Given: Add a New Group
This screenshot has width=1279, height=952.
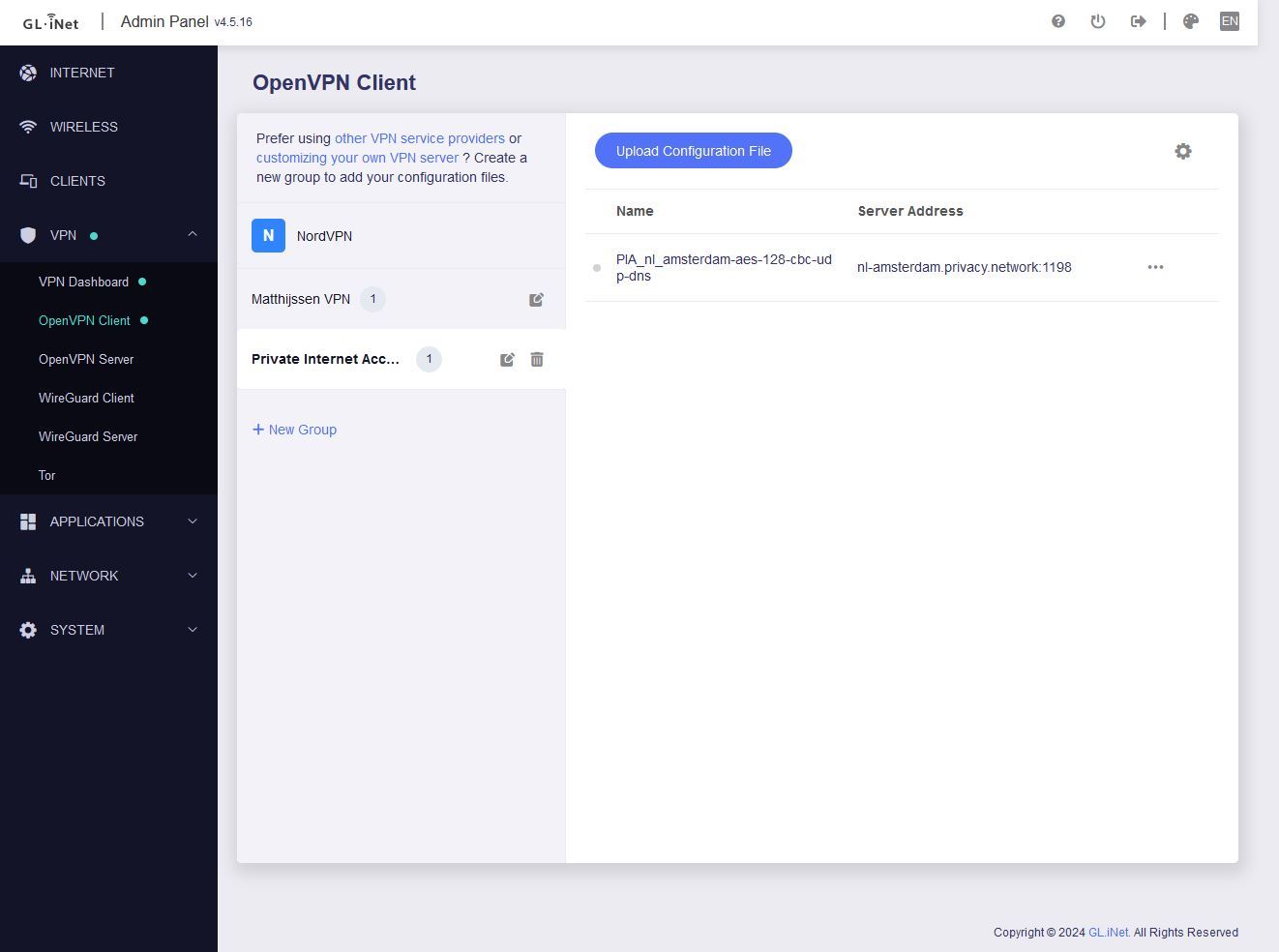Looking at the screenshot, I should coord(295,430).
